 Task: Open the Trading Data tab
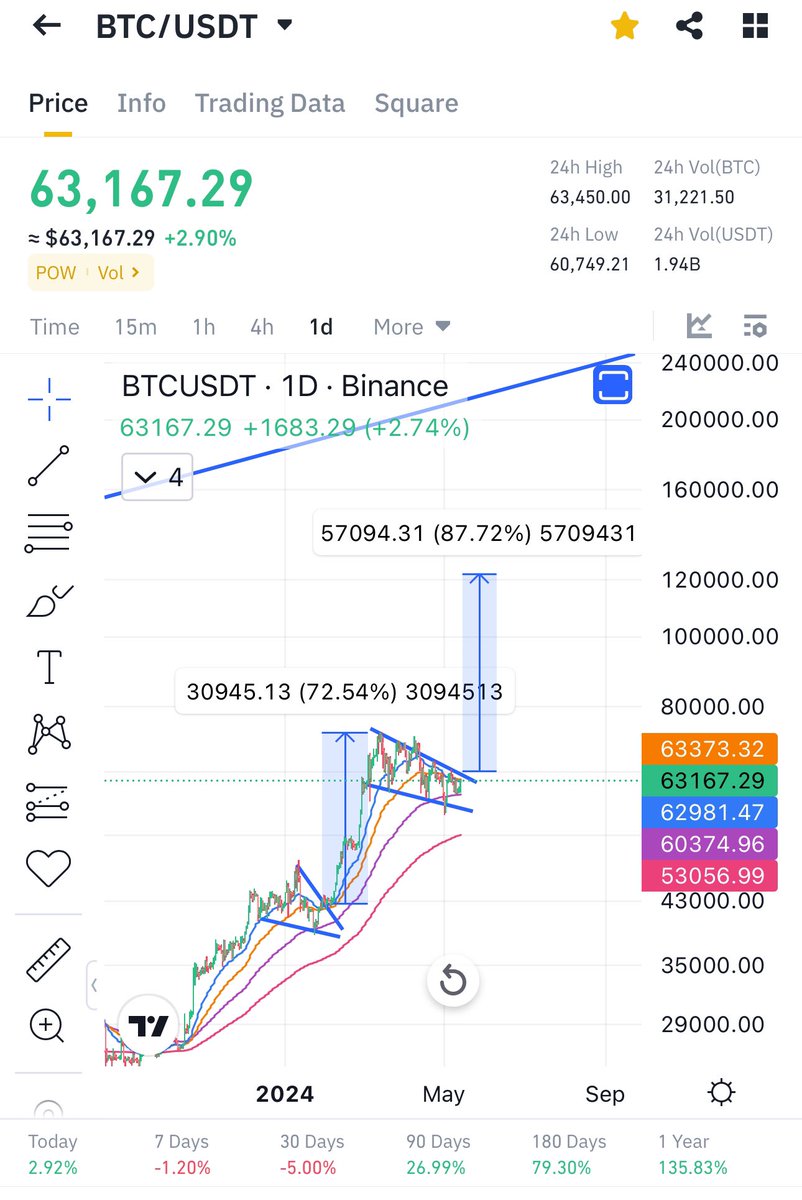pyautogui.click(x=270, y=103)
